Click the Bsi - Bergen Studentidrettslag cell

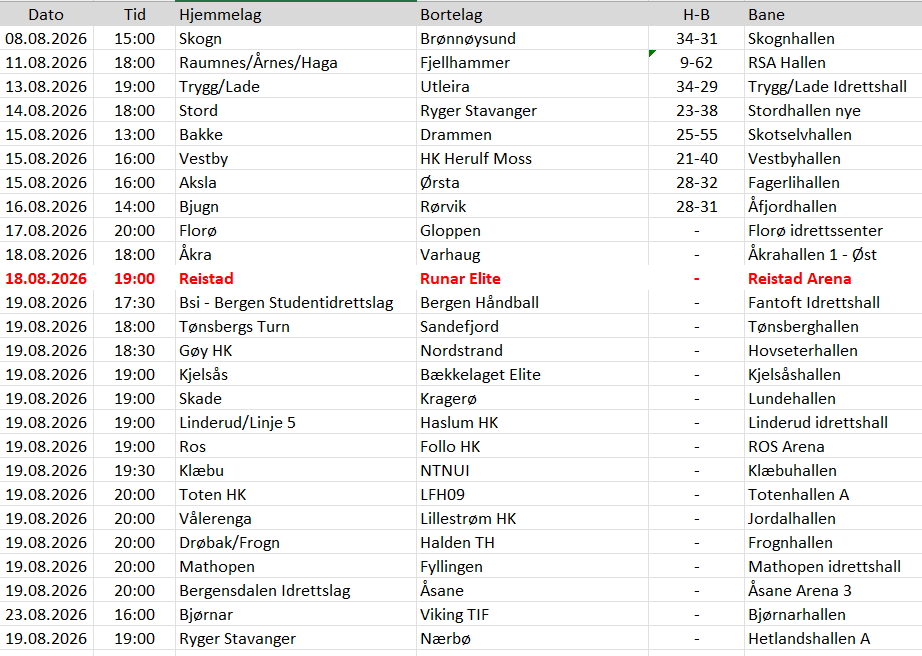296,303
